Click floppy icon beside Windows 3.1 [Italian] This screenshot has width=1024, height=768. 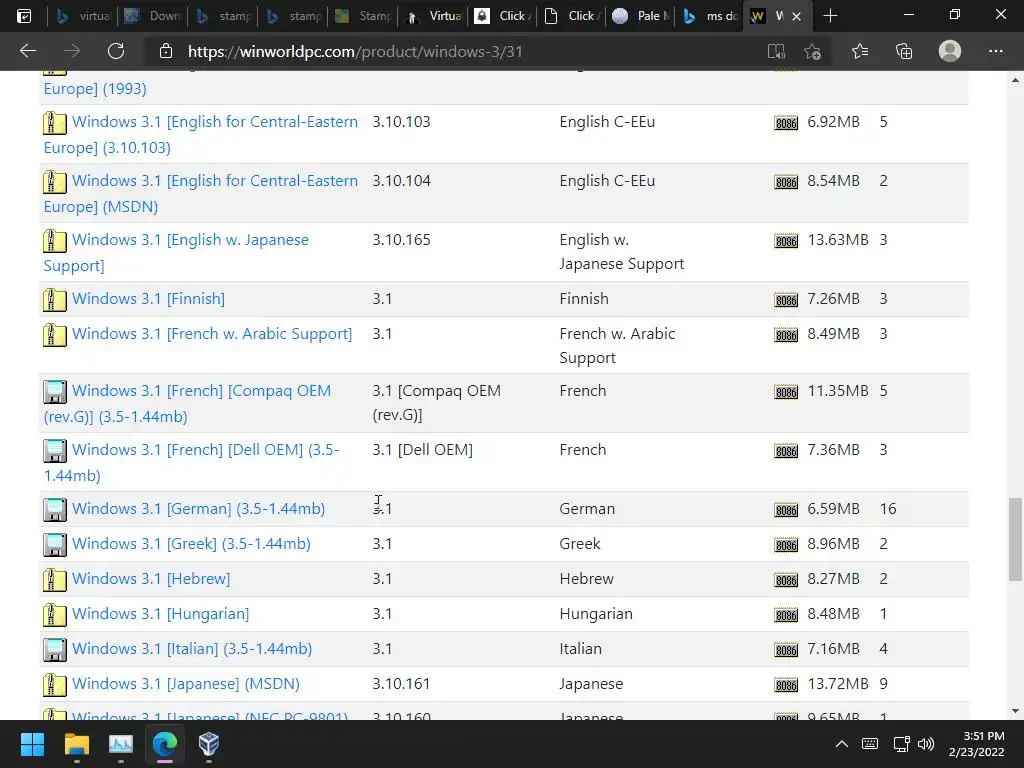[55, 650]
